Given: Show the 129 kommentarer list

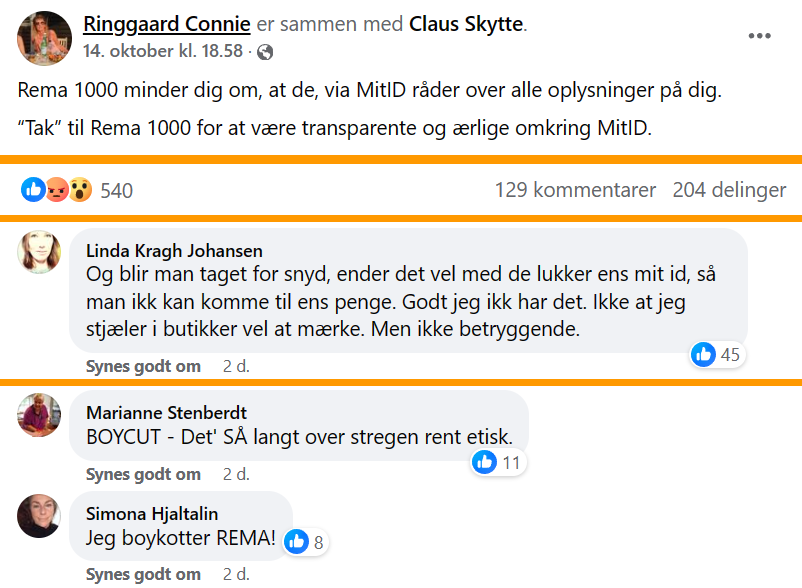Looking at the screenshot, I should 575,190.
